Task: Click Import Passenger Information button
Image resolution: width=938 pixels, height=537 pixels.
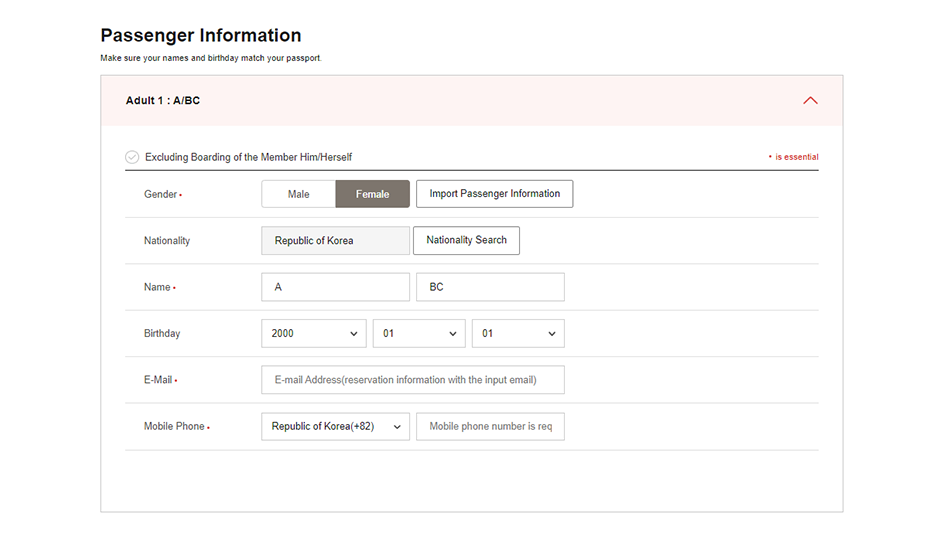Action: [x=494, y=194]
